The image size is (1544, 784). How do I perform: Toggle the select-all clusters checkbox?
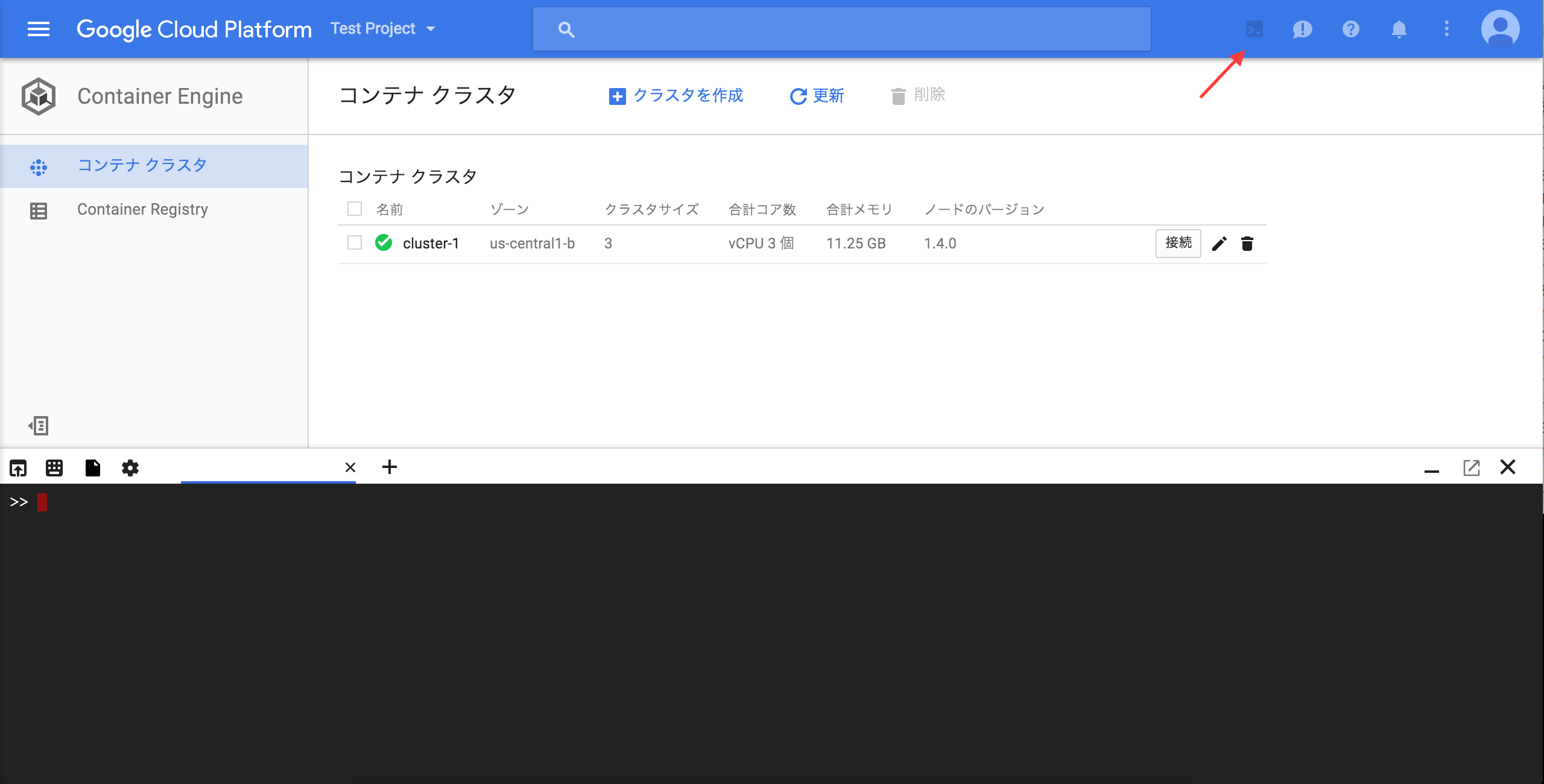[354, 208]
